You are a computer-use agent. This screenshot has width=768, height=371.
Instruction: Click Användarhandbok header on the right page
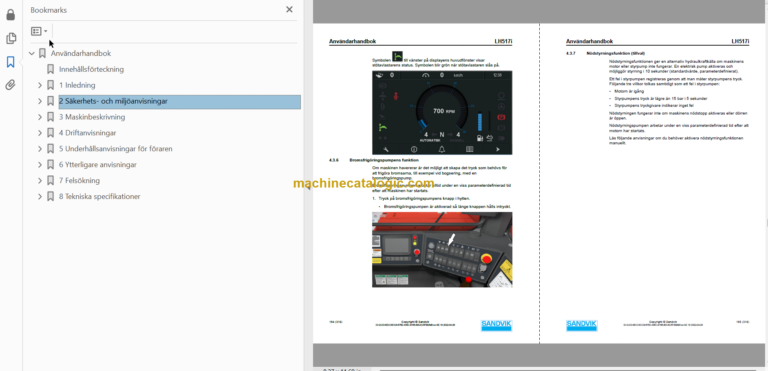pyautogui.click(x=590, y=42)
